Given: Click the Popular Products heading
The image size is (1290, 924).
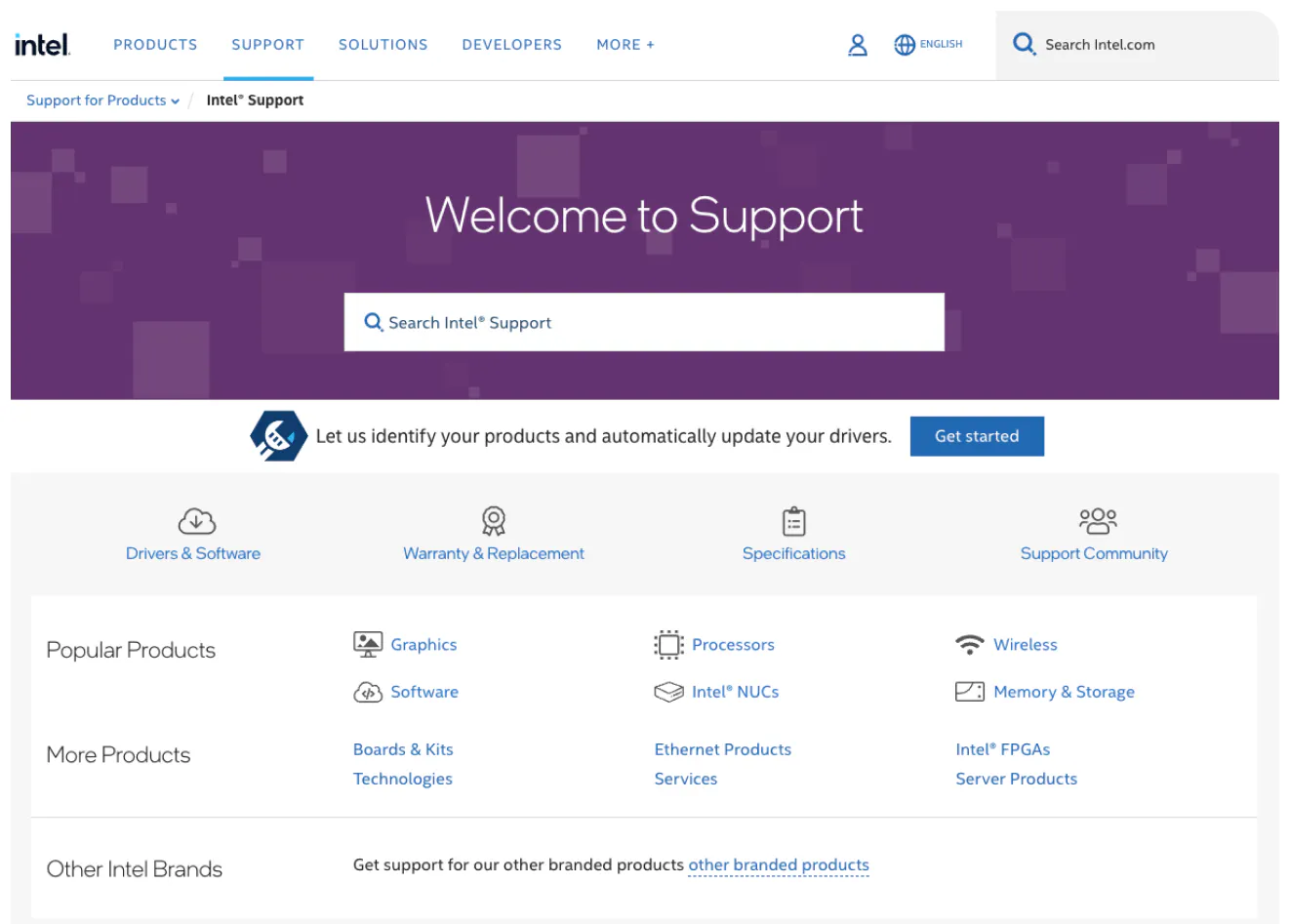Looking at the screenshot, I should (x=131, y=650).
